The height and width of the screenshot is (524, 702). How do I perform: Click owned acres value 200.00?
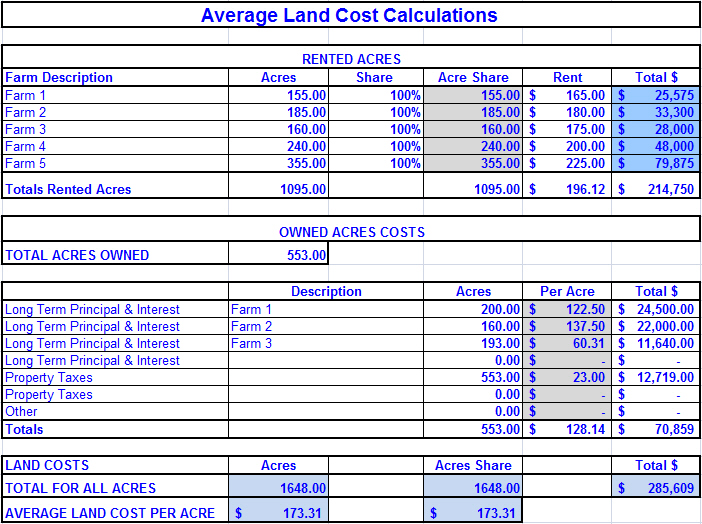(x=473, y=309)
